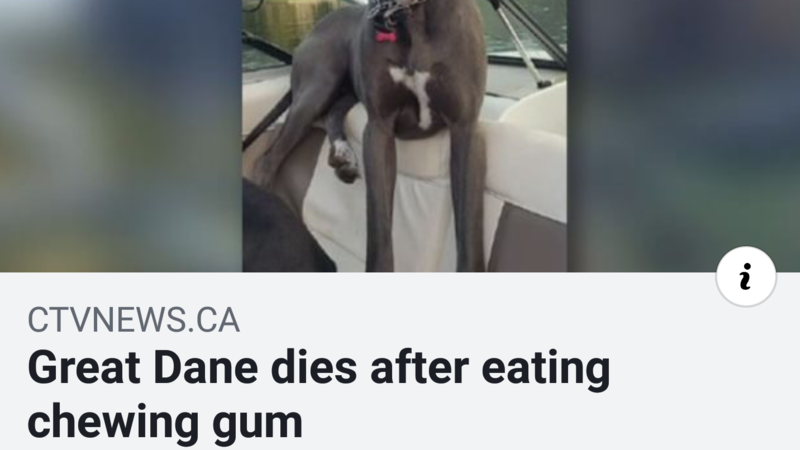This screenshot has height=450, width=800.
Task: Click the CTVNEWS.CA source label
Action: [x=134, y=320]
